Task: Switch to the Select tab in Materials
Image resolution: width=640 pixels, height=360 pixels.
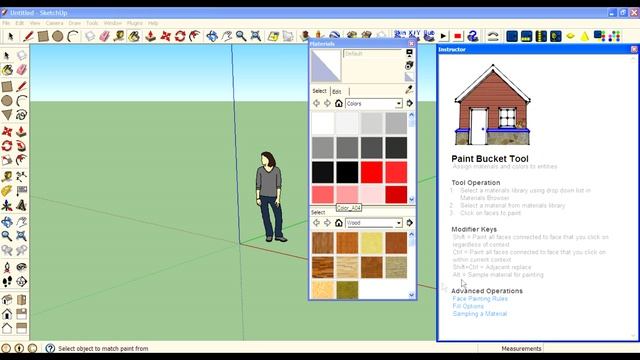Action: [x=320, y=91]
